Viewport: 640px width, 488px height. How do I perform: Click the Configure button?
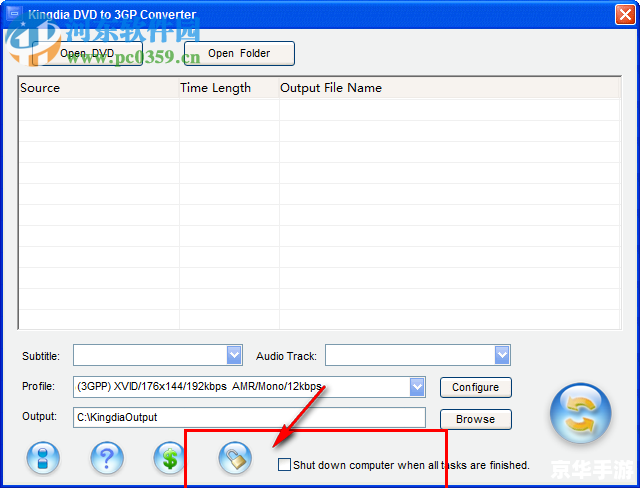(x=476, y=387)
